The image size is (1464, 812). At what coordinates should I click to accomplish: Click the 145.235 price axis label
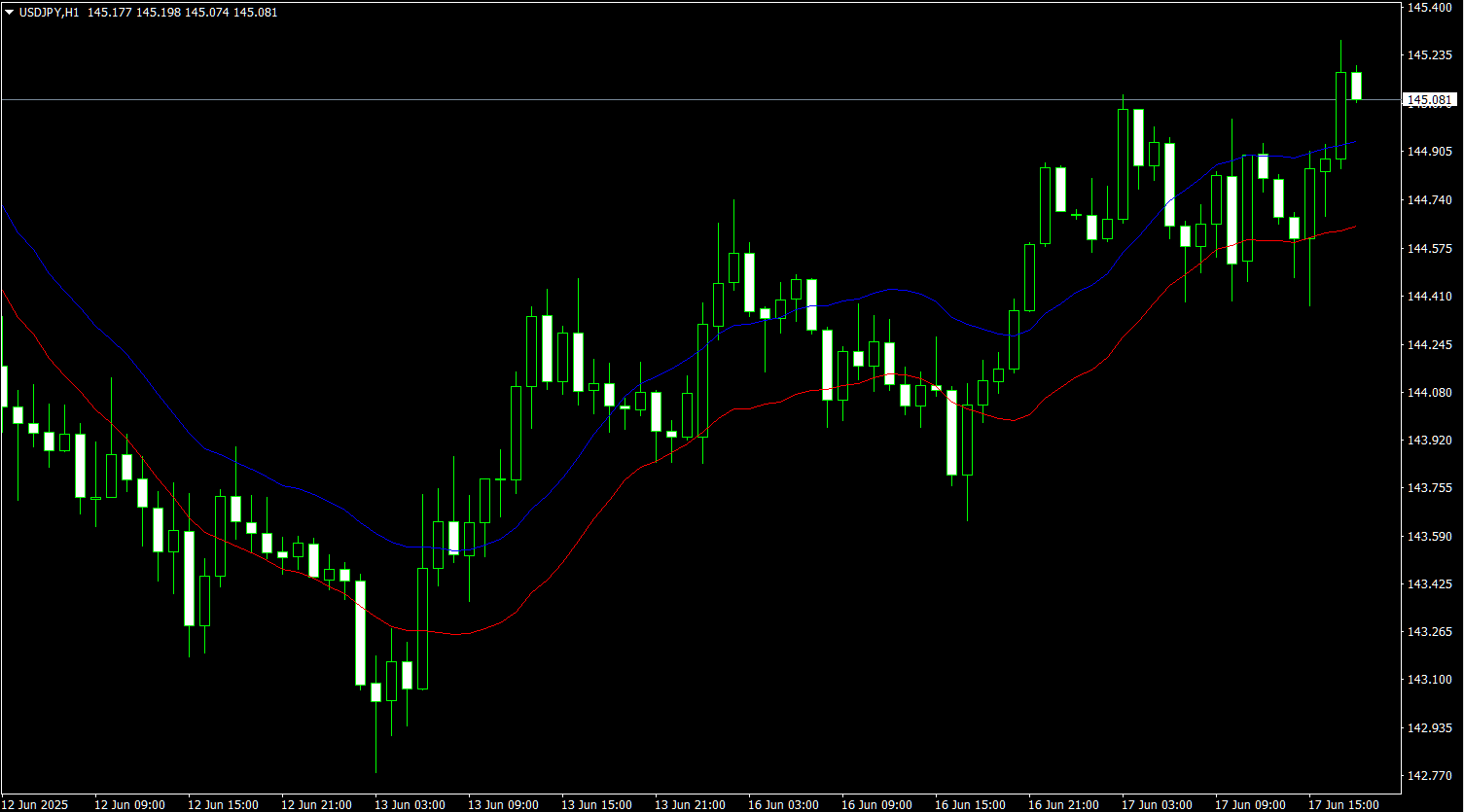(x=1430, y=55)
